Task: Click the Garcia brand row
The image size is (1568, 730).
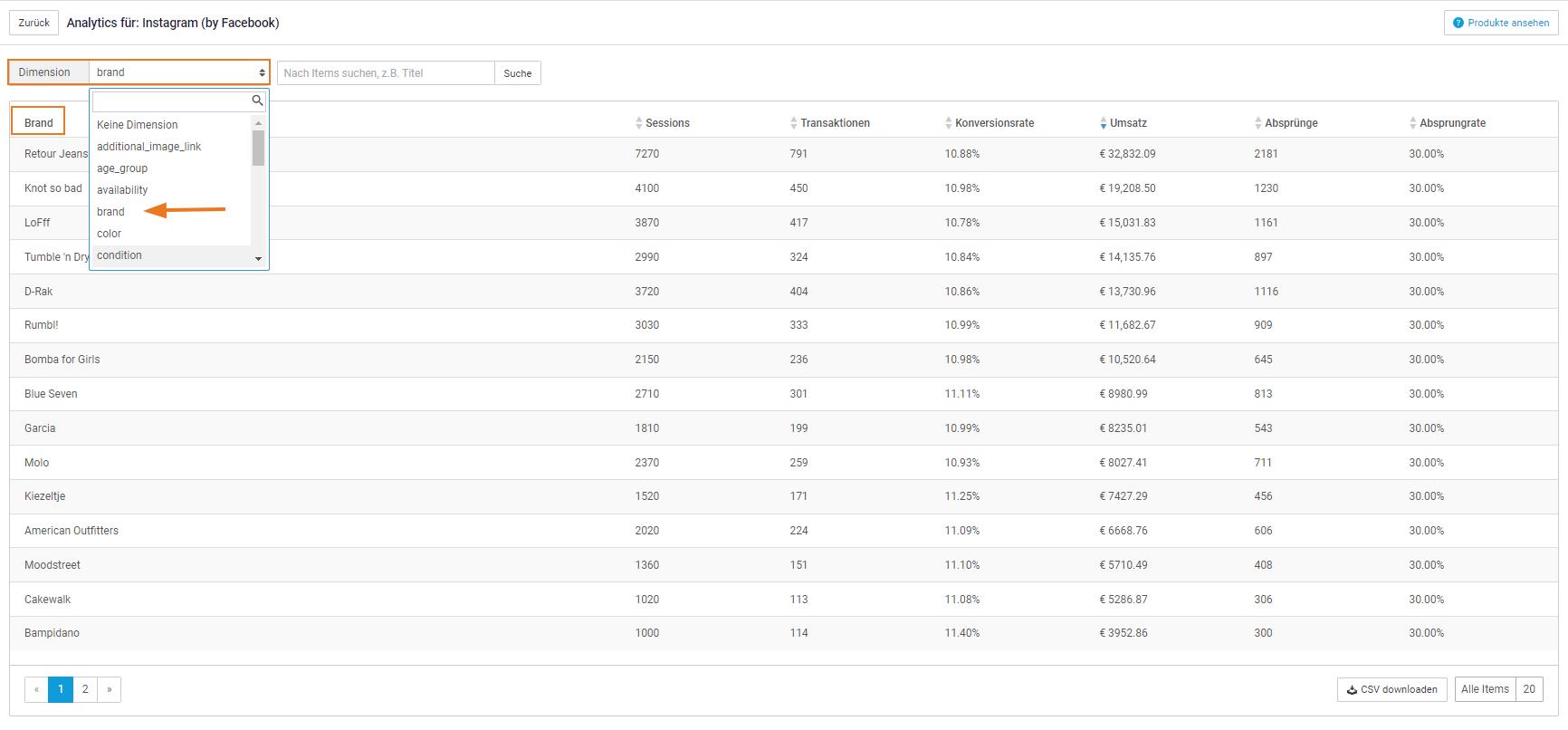Action: tap(784, 428)
